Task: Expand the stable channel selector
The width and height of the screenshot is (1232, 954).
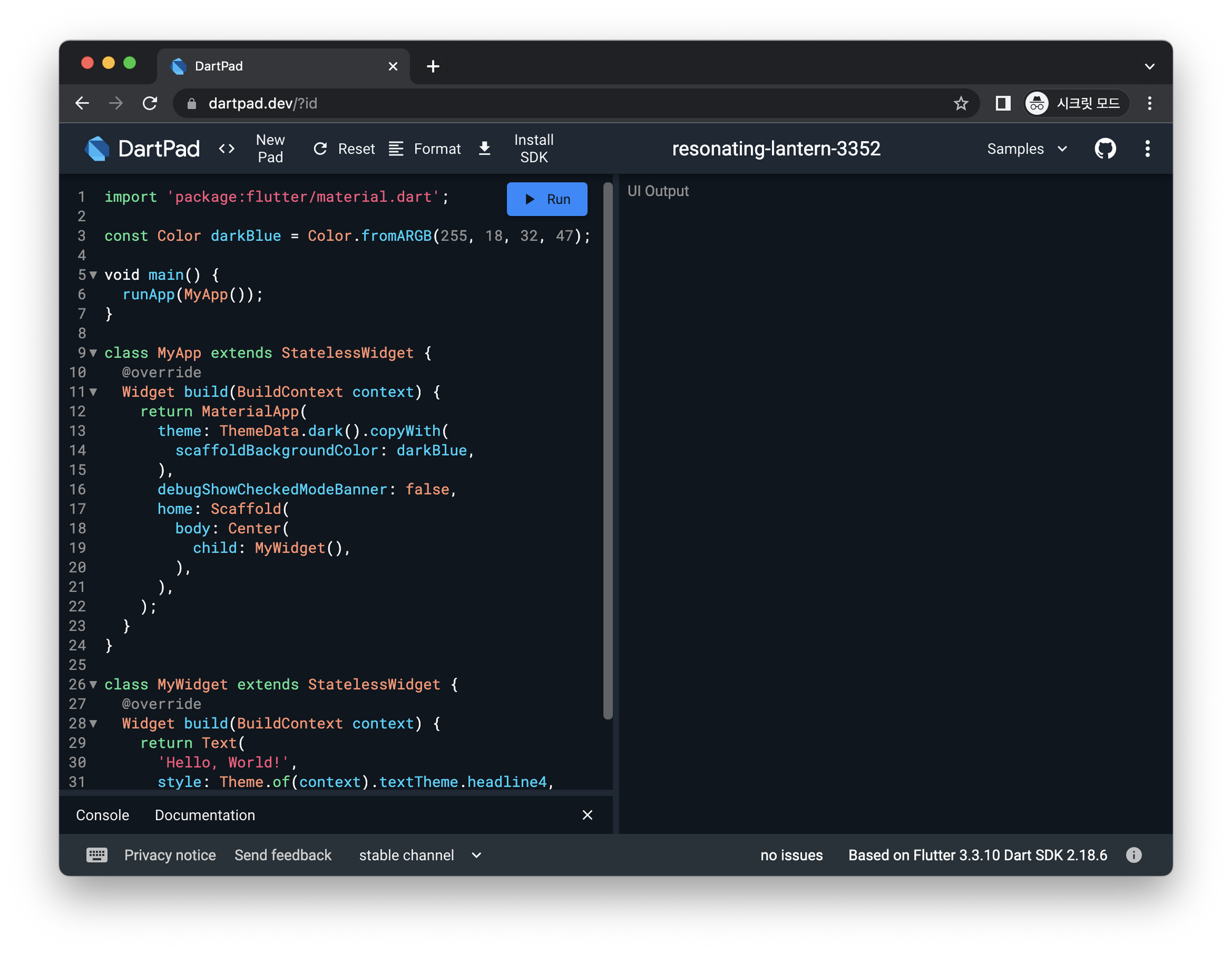Action: pos(420,855)
